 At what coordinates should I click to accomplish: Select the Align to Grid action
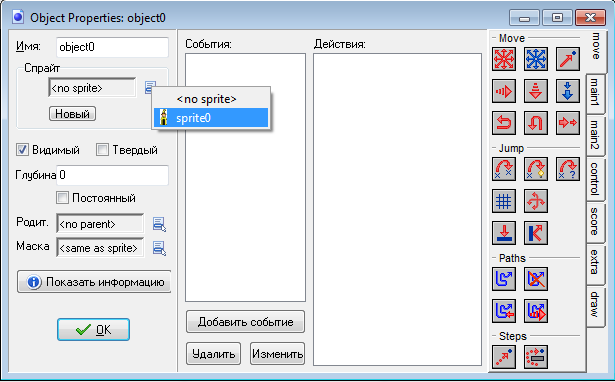point(504,201)
